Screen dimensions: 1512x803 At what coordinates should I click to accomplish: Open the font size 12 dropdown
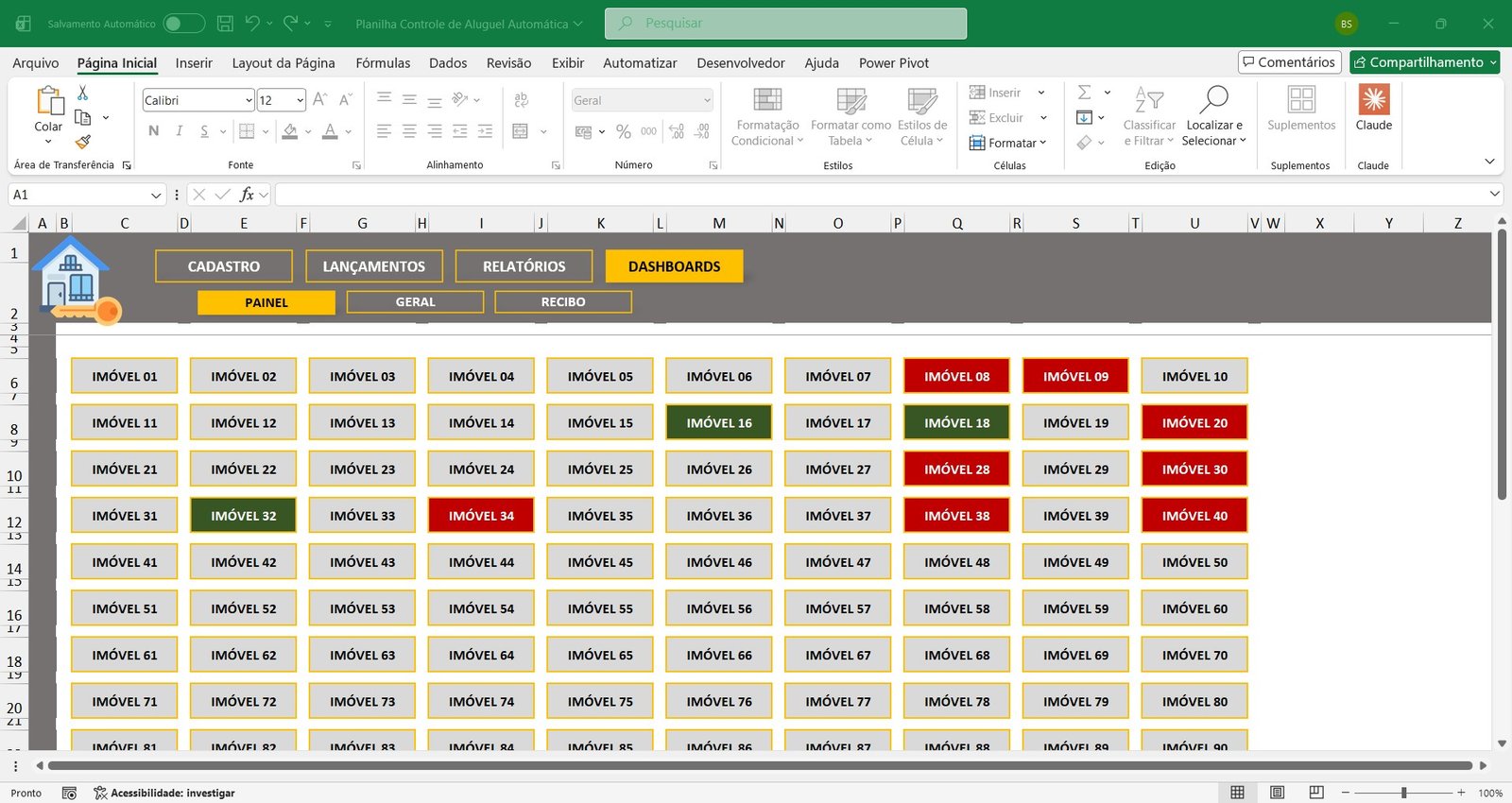[300, 100]
